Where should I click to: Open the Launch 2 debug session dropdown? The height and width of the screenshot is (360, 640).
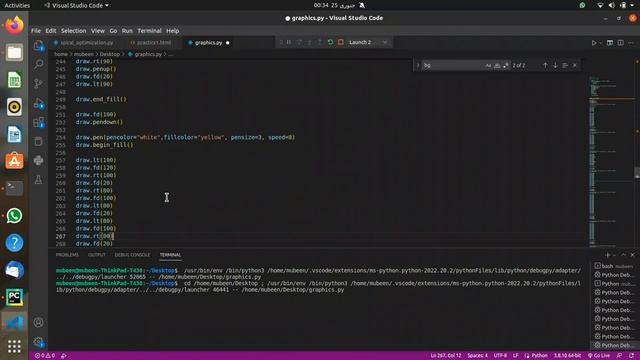367,42
